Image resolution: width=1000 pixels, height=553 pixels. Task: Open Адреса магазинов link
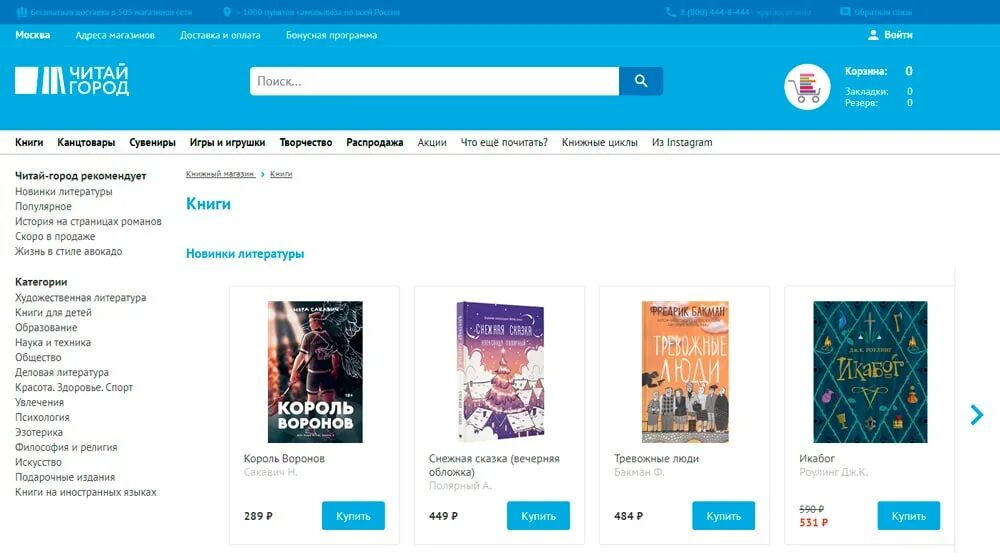(115, 35)
